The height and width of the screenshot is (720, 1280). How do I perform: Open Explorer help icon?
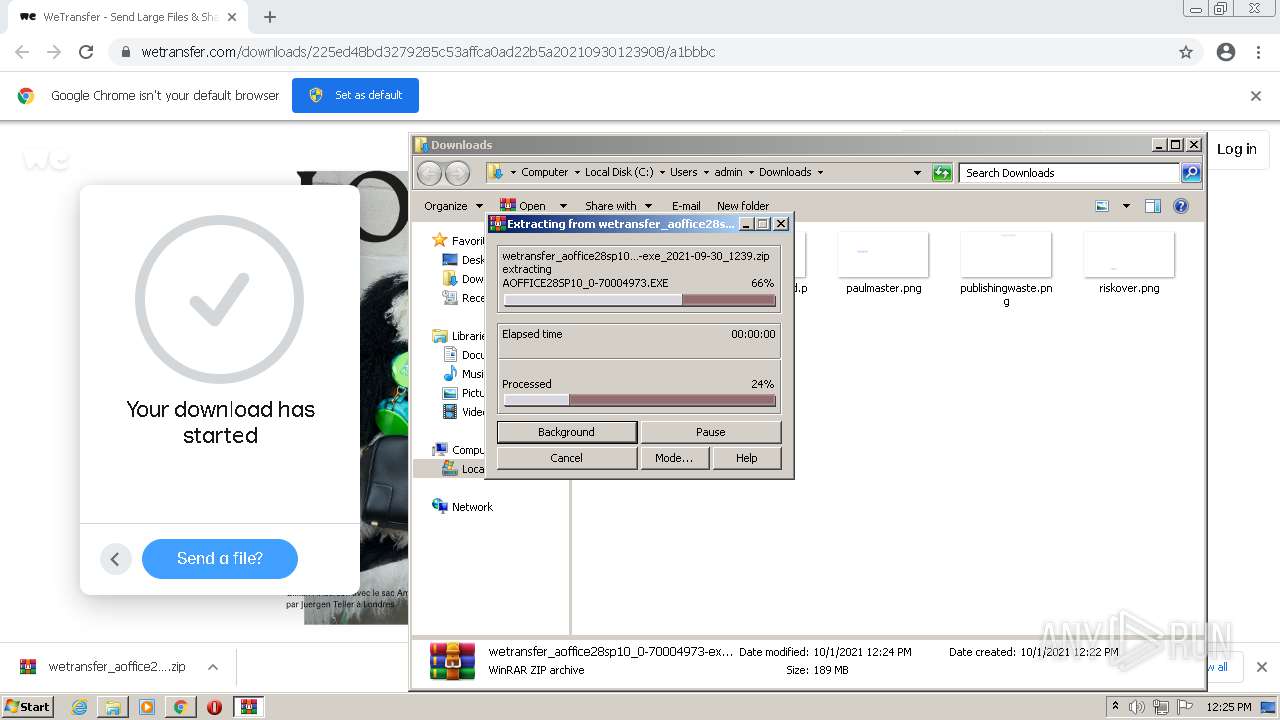(x=1181, y=206)
